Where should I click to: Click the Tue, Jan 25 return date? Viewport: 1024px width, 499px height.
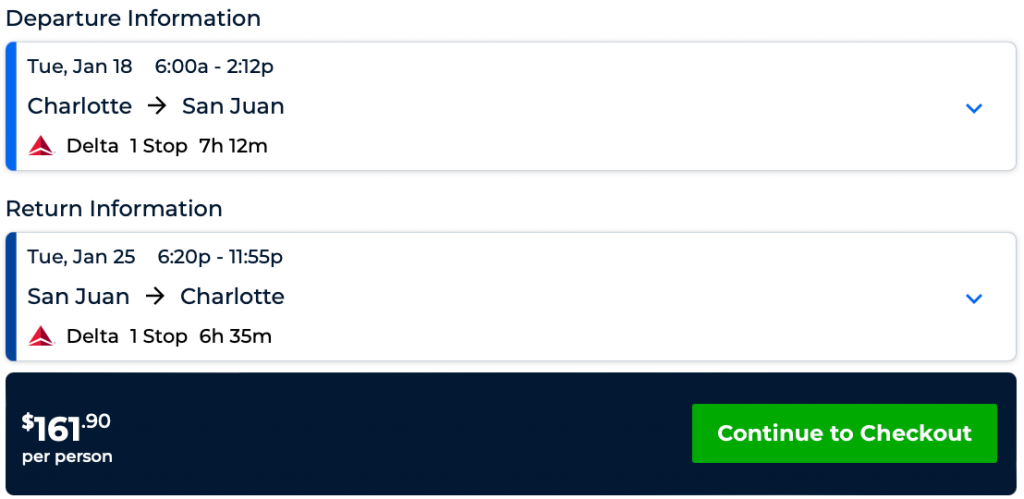click(x=81, y=257)
